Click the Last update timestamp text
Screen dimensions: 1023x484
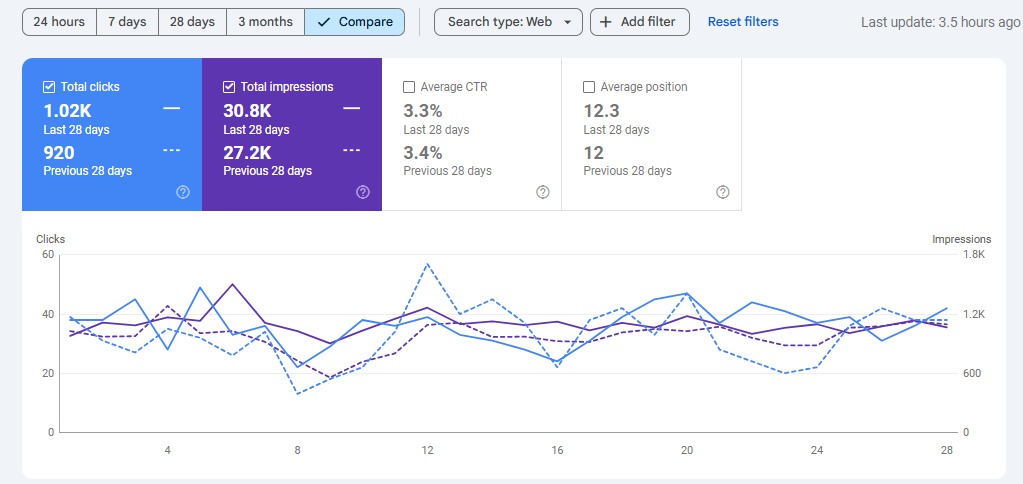(940, 22)
